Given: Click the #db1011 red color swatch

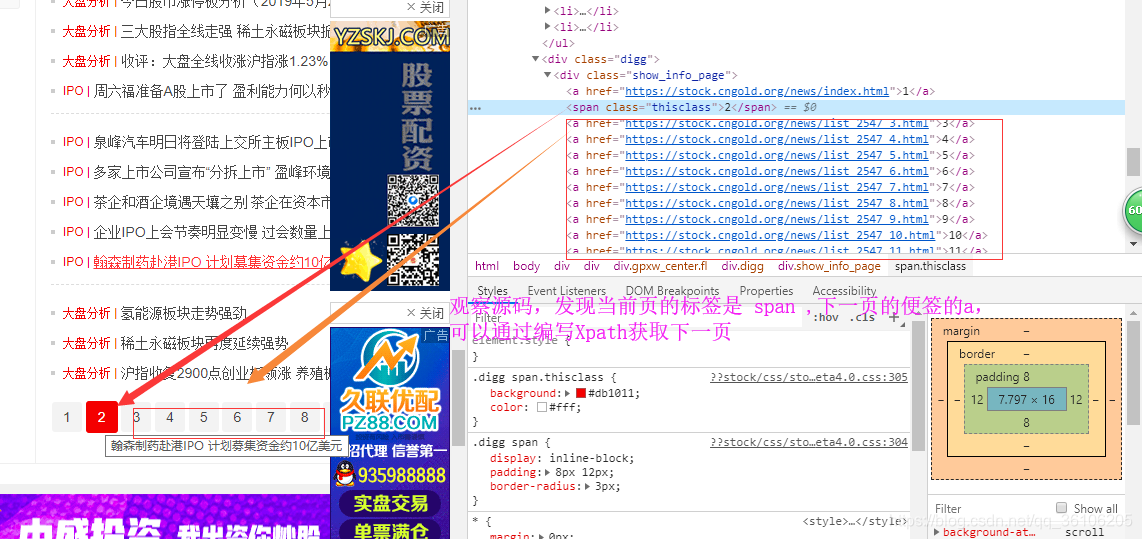Looking at the screenshot, I should click(580, 393).
